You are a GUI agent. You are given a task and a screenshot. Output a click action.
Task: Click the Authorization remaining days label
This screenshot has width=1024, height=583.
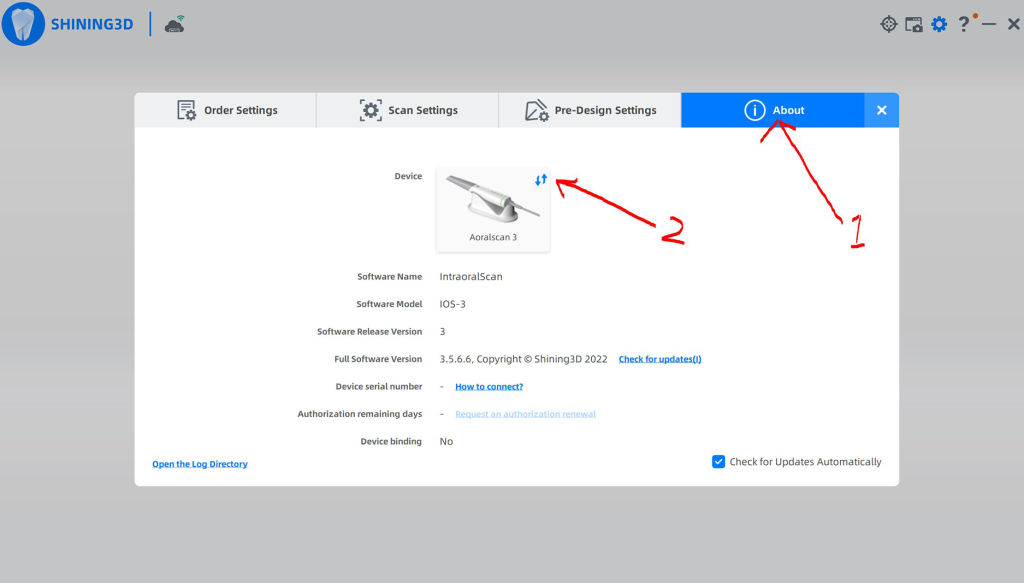tap(360, 414)
